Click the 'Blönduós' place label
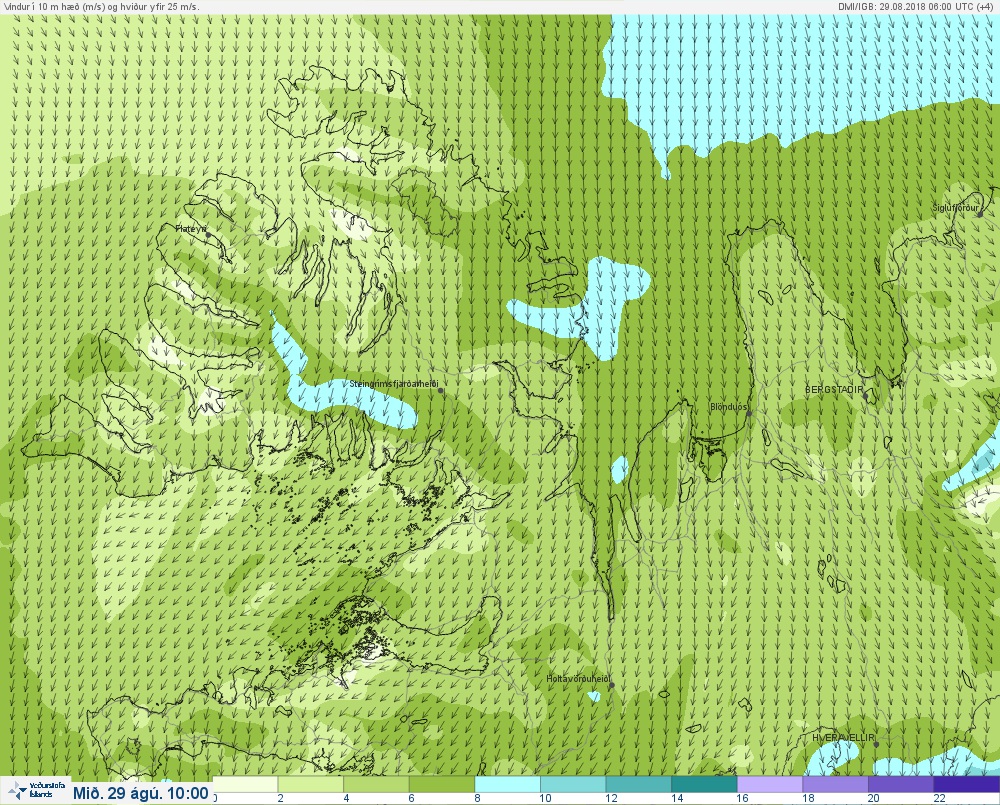The width and height of the screenshot is (1000, 805). pos(728,407)
